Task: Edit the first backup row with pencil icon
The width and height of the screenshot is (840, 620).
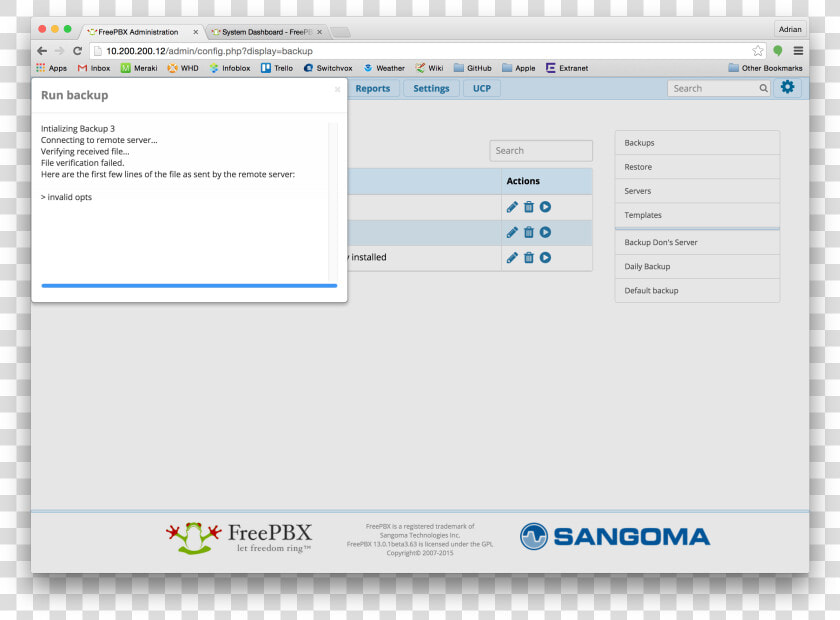Action: click(x=512, y=207)
